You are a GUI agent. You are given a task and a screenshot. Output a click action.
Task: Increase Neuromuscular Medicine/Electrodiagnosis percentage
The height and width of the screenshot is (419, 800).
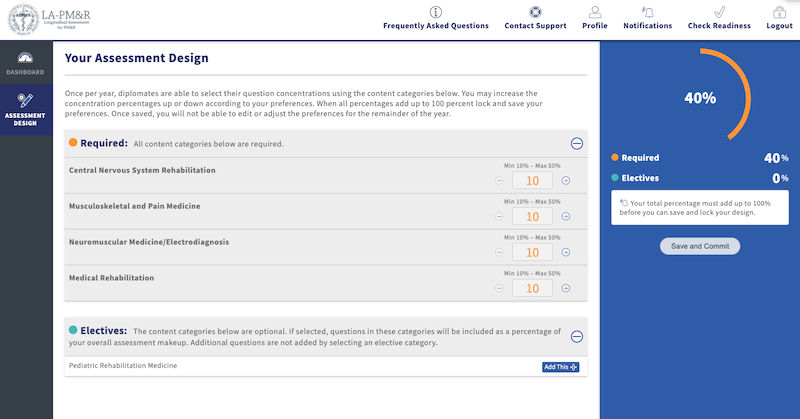click(566, 252)
